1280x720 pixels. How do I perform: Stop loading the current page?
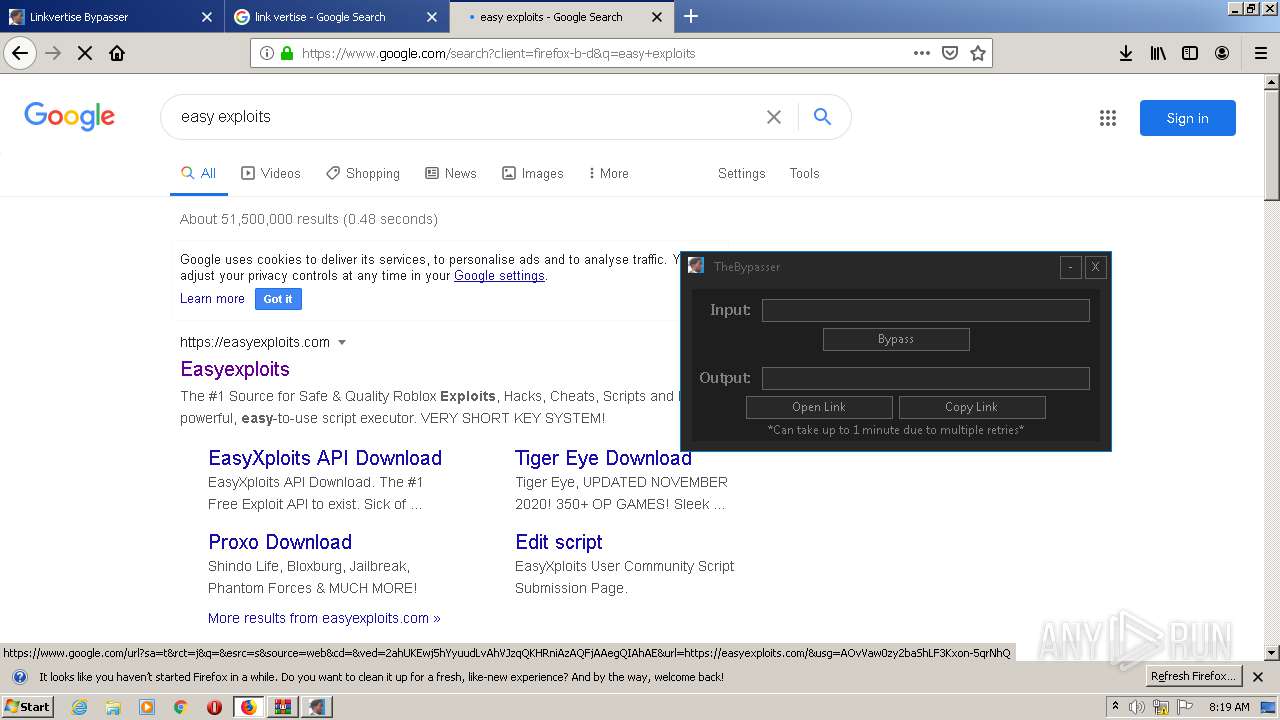(x=85, y=53)
